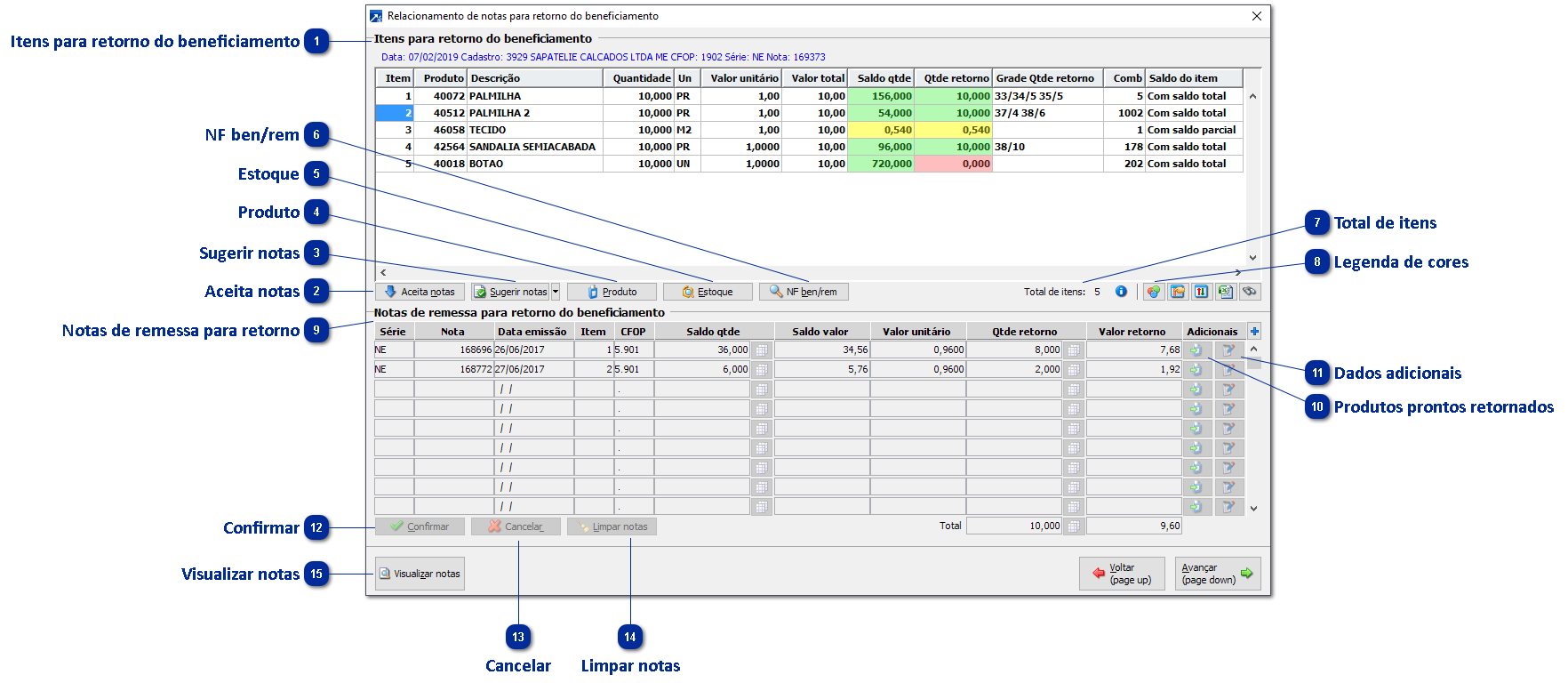Click the blue info icon beside Total de itens
This screenshot has width=1568, height=691.
(x=1121, y=292)
